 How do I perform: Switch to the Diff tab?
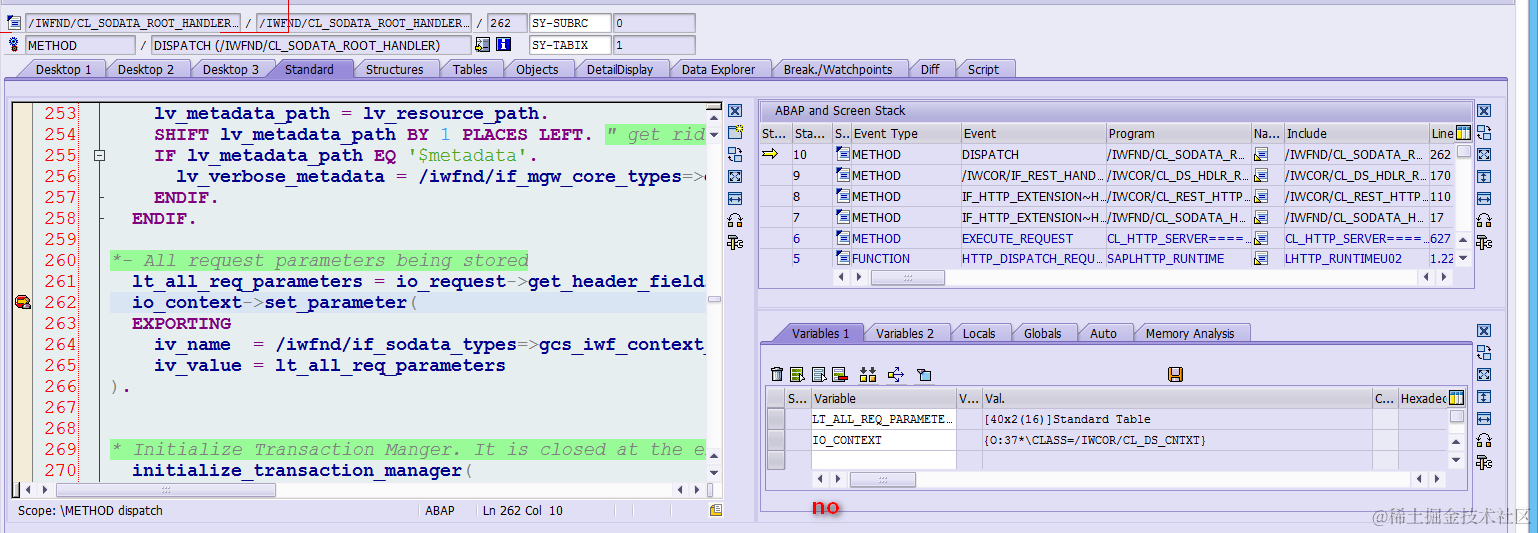(930, 69)
